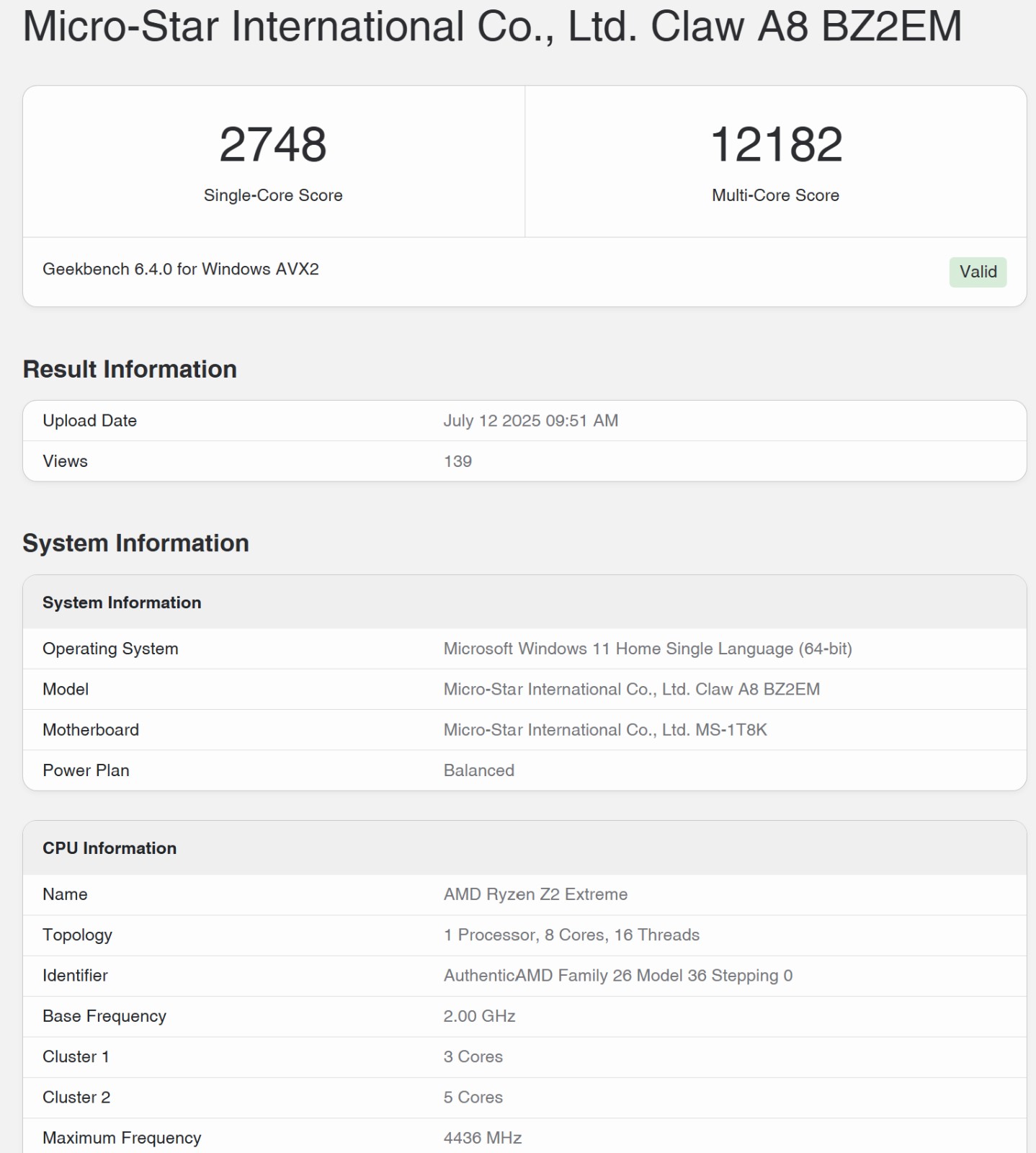Select the views count 139
The image size is (1036, 1153).
[458, 461]
